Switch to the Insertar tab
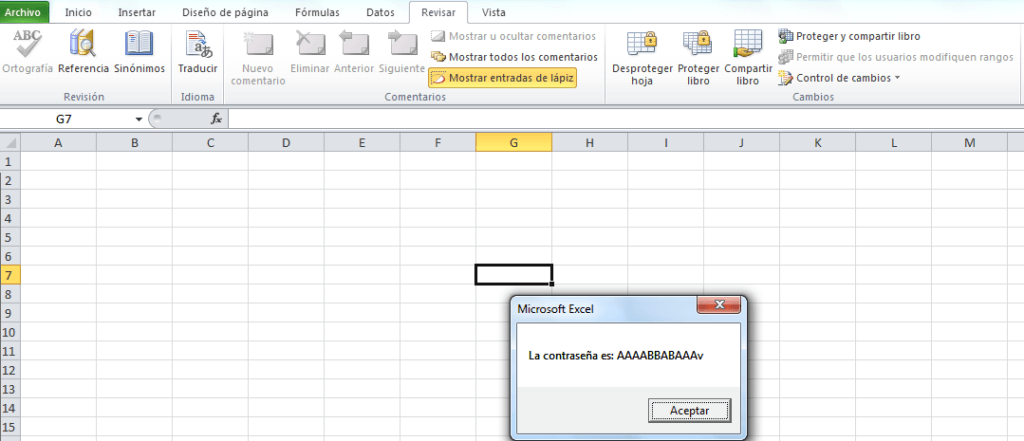Screen dimensions: 1024x441 (136, 12)
